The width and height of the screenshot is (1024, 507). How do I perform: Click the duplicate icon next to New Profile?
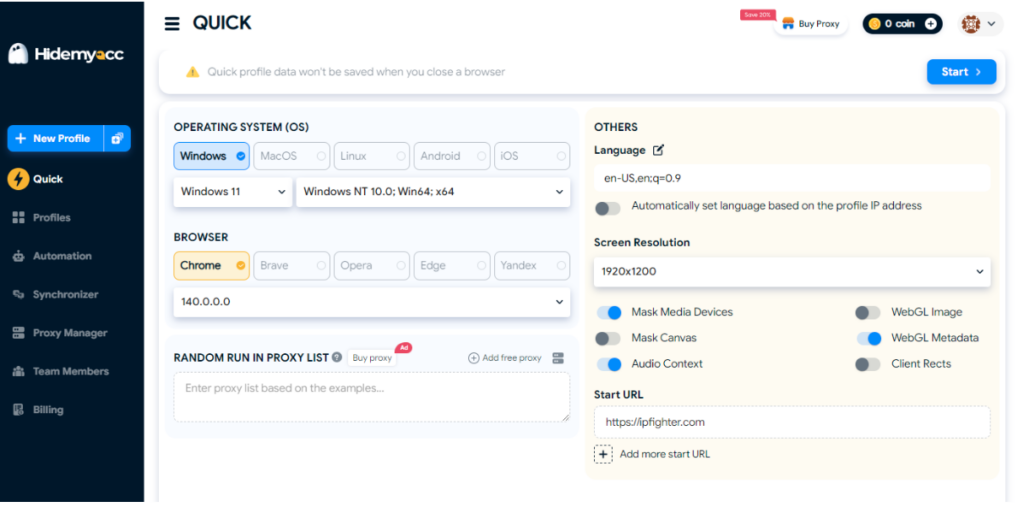[118, 139]
